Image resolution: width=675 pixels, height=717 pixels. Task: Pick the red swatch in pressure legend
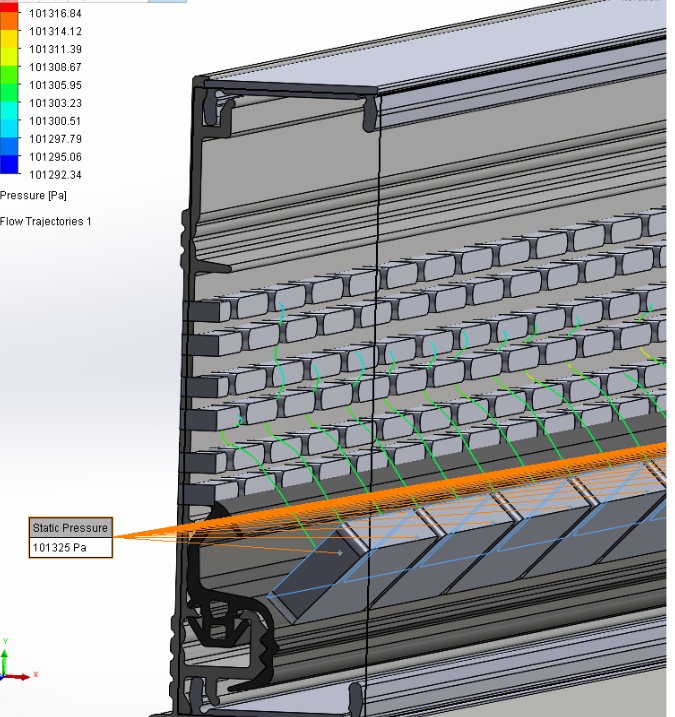9,6
